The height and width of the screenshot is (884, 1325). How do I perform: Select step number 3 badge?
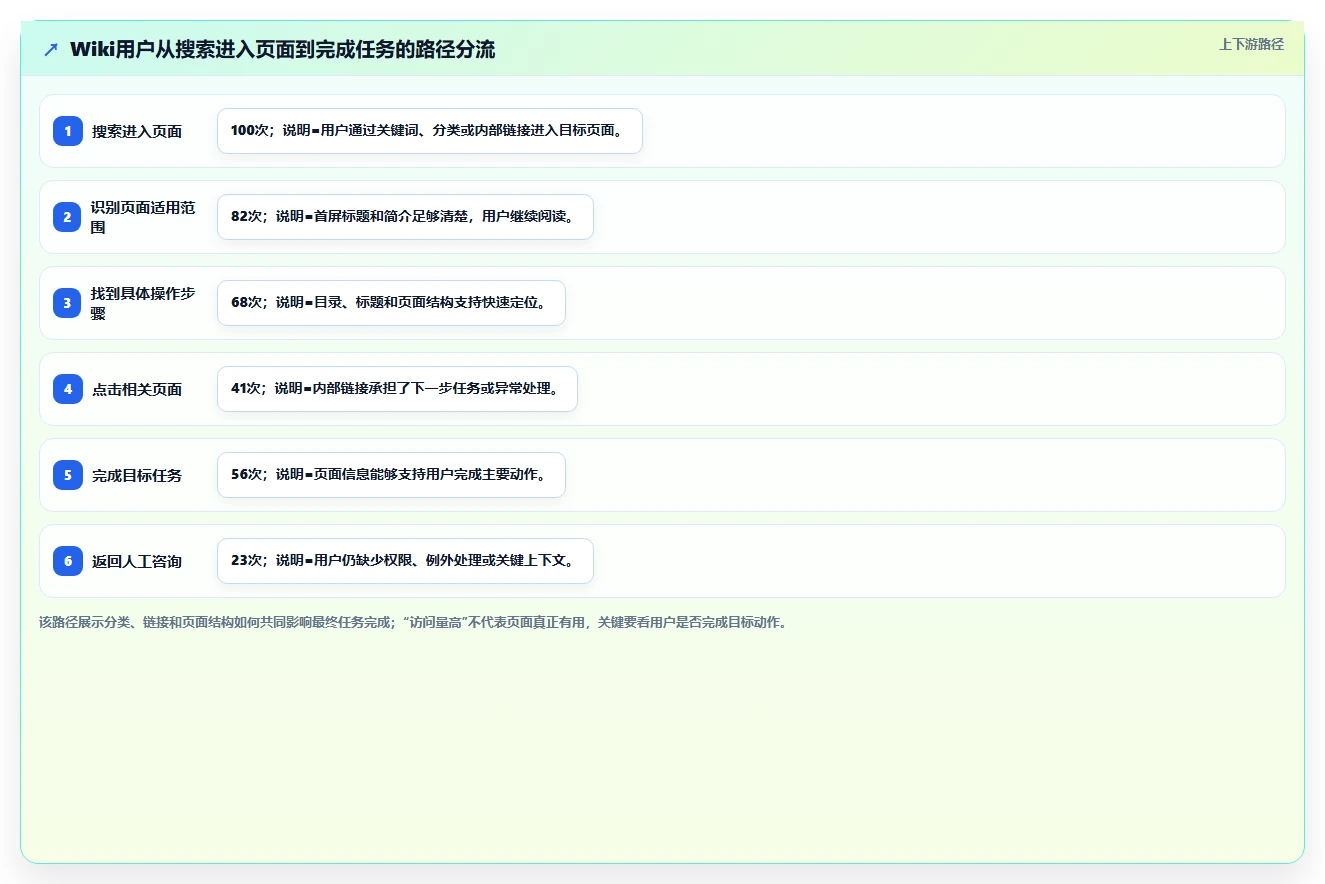coord(68,303)
